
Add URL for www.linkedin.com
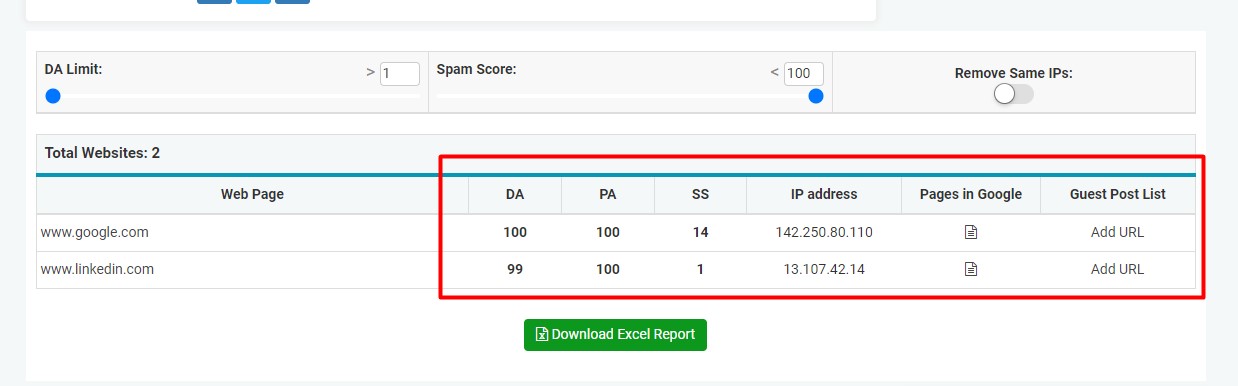(1117, 269)
